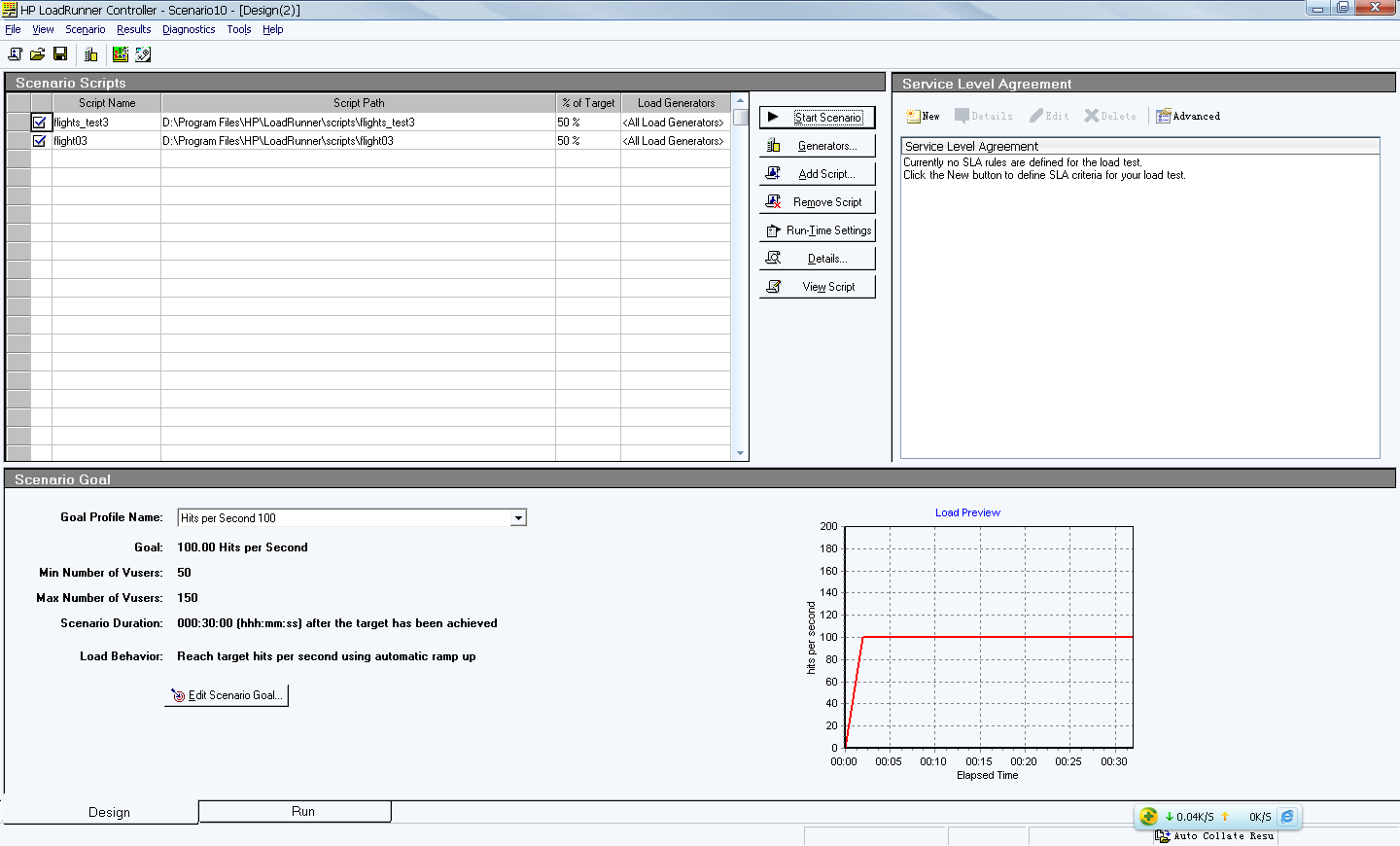
Task: Open the Diagnostics menu
Action: point(189,29)
